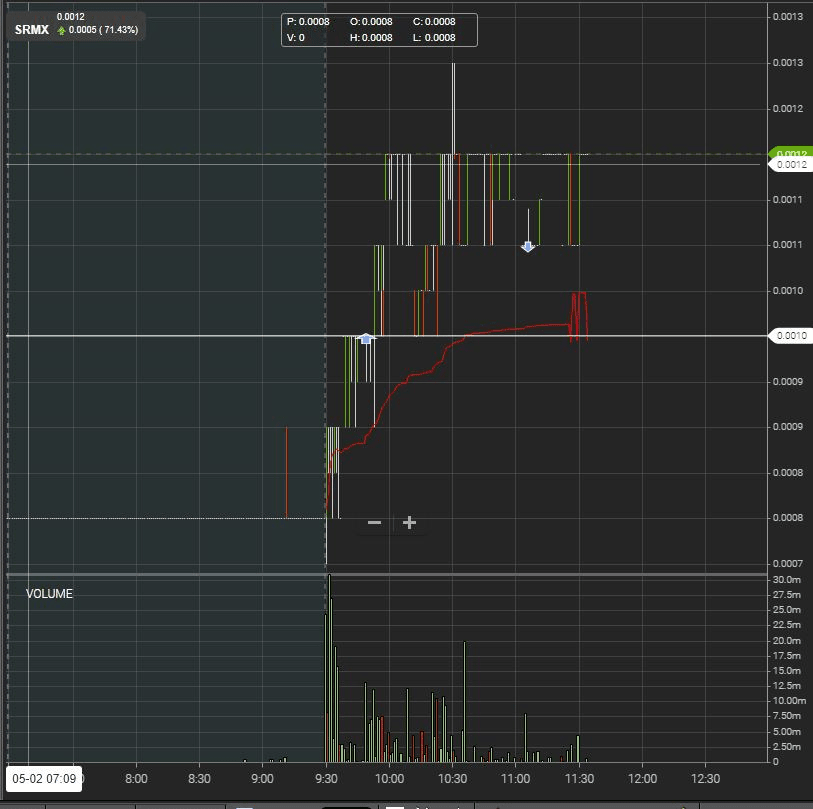813x809 pixels.
Task: Click the L: 0.0008 low value
Action: click(434, 38)
